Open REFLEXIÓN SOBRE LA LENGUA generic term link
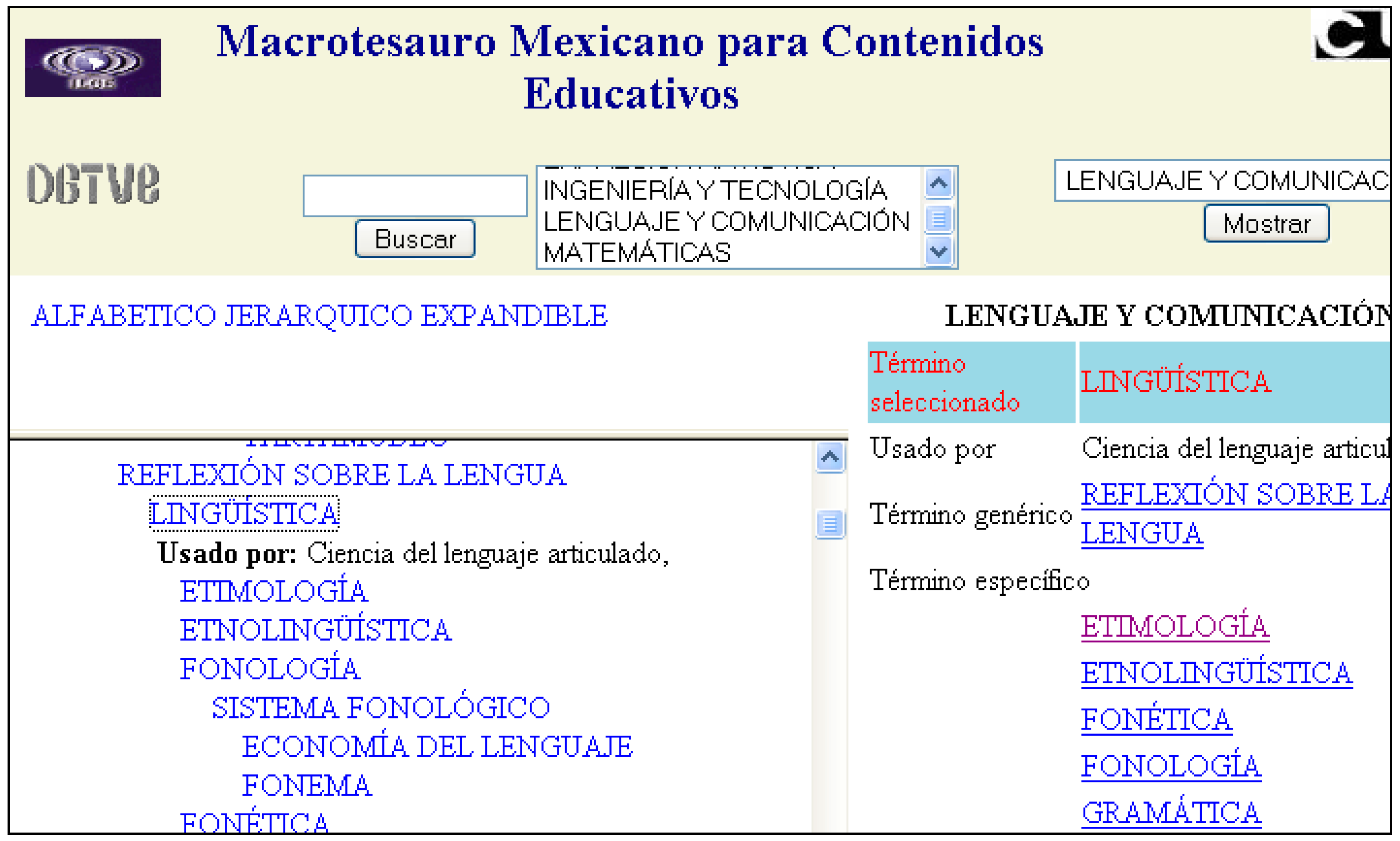 [x=1235, y=514]
